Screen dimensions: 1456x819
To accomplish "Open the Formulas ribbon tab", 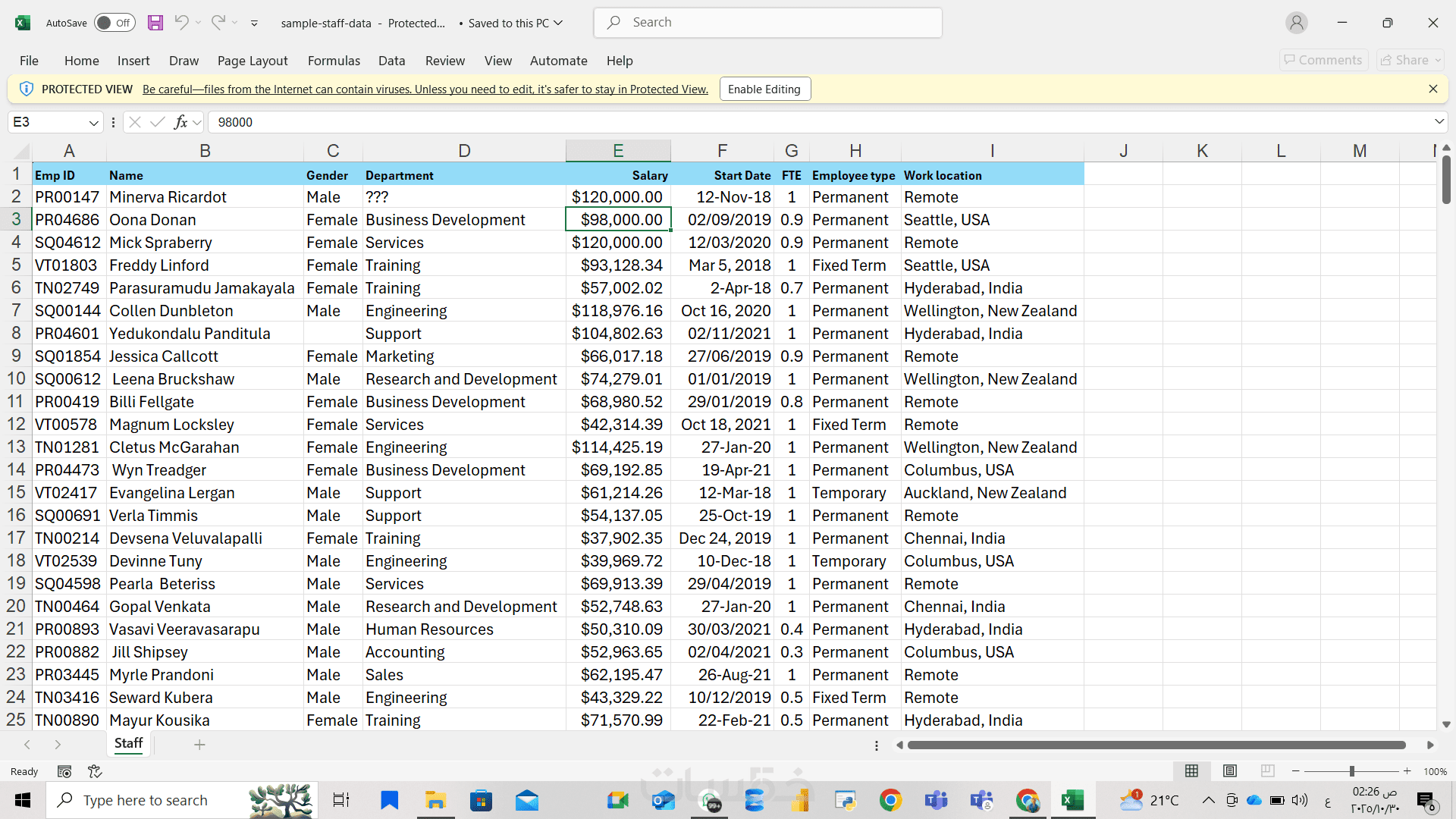I will [334, 61].
